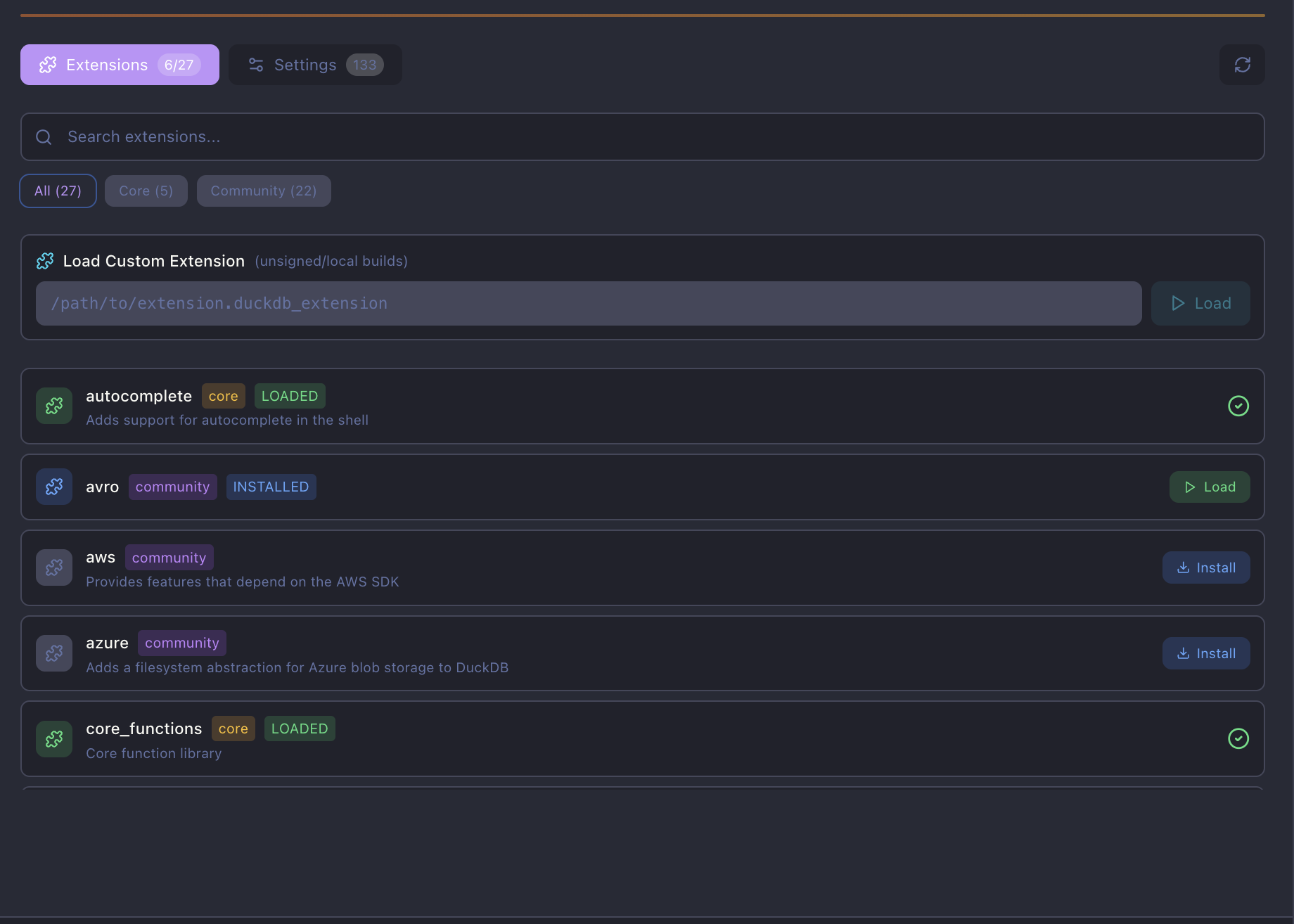The image size is (1294, 924).
Task: Click the azure extension's puzzle icon
Action: pos(53,653)
